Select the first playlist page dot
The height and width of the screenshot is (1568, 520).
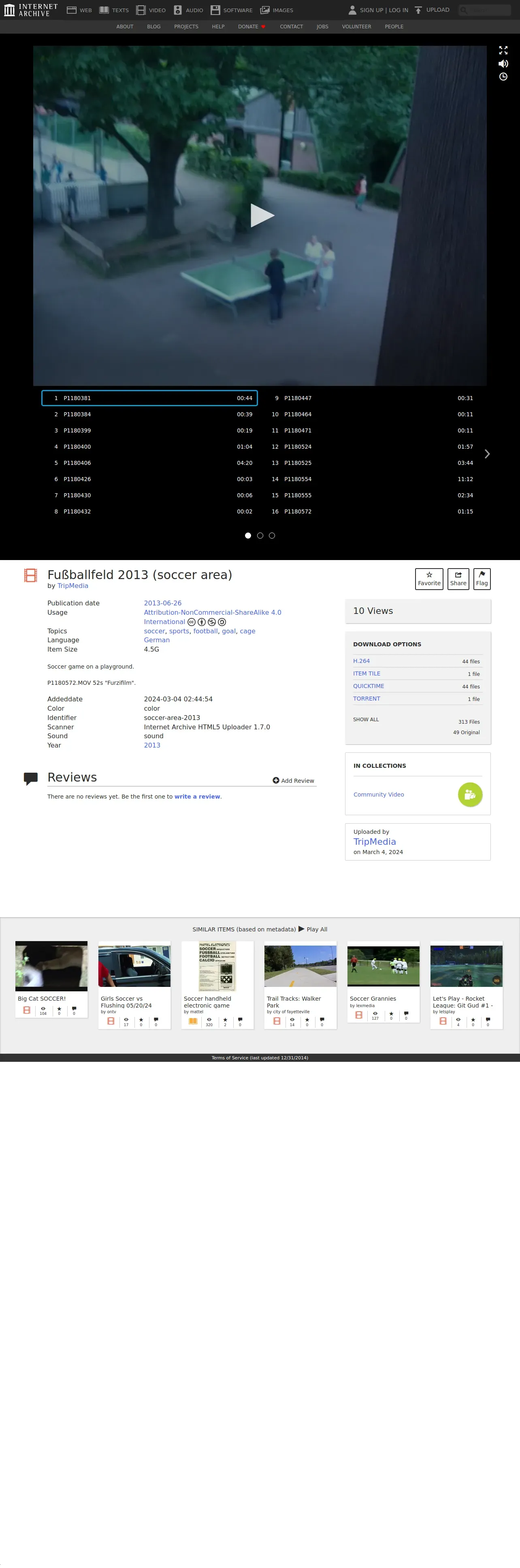point(248,536)
